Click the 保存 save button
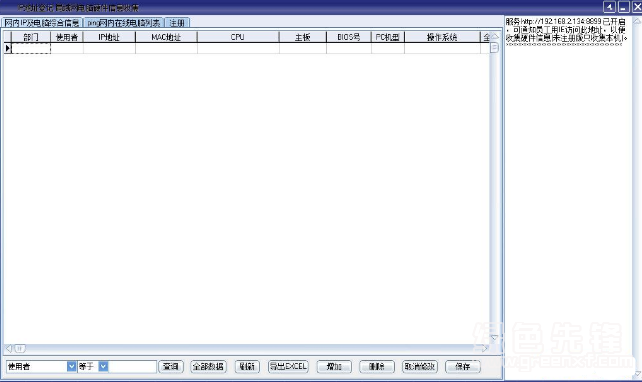The height and width of the screenshot is (382, 642). [463, 366]
